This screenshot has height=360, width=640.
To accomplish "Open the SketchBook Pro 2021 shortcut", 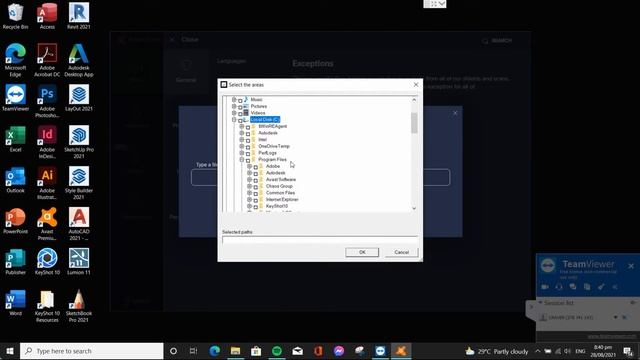I will pyautogui.click(x=79, y=306).
